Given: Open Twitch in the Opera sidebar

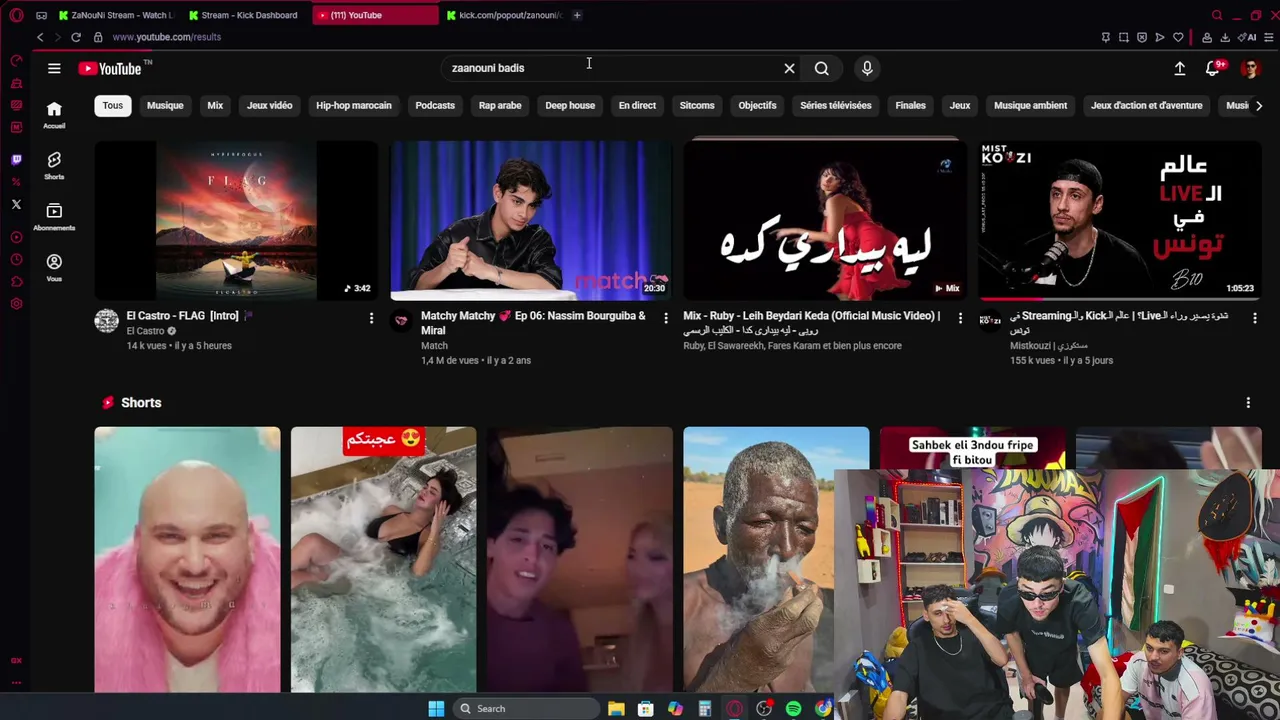Looking at the screenshot, I should (16, 159).
